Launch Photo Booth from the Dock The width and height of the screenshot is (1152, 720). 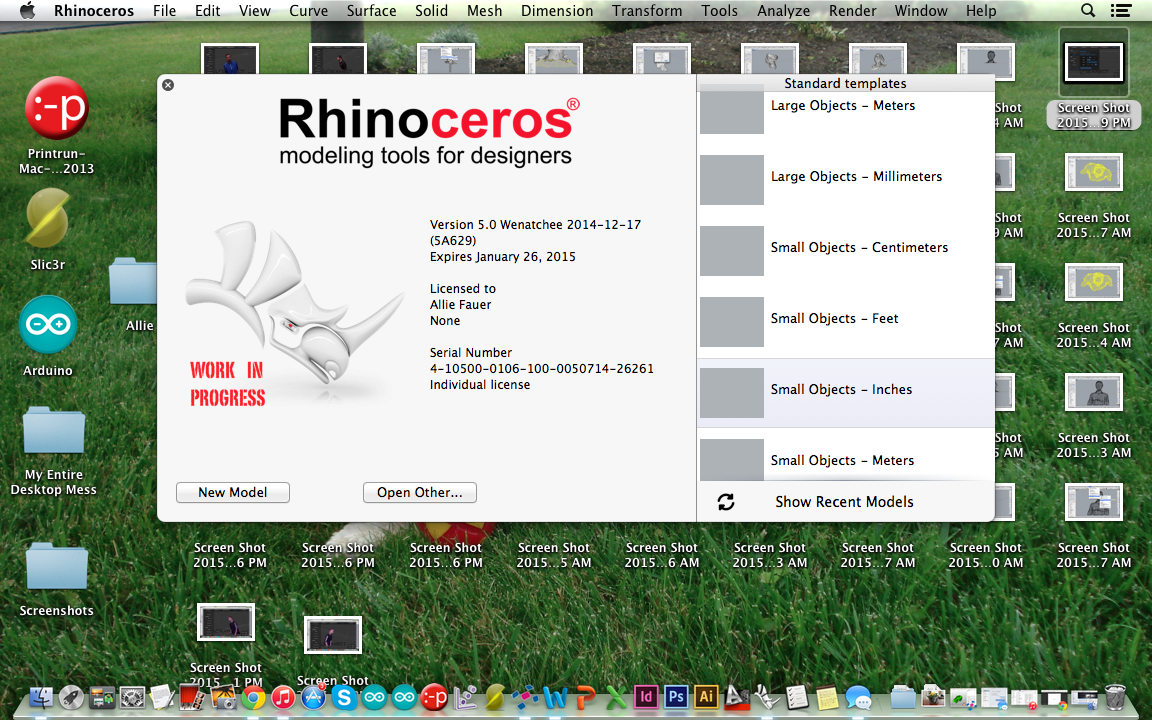point(192,698)
